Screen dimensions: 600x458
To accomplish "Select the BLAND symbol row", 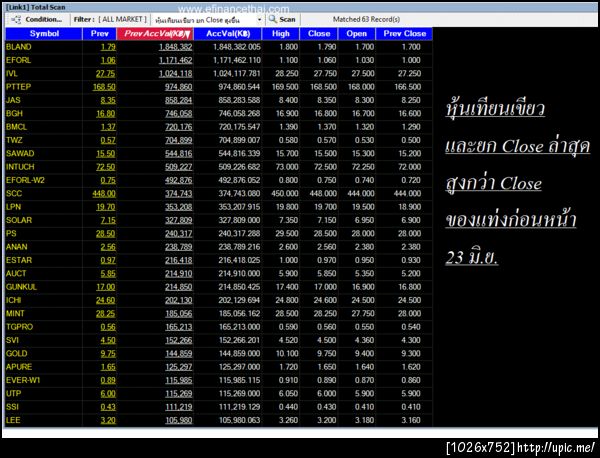I will 19,47.
